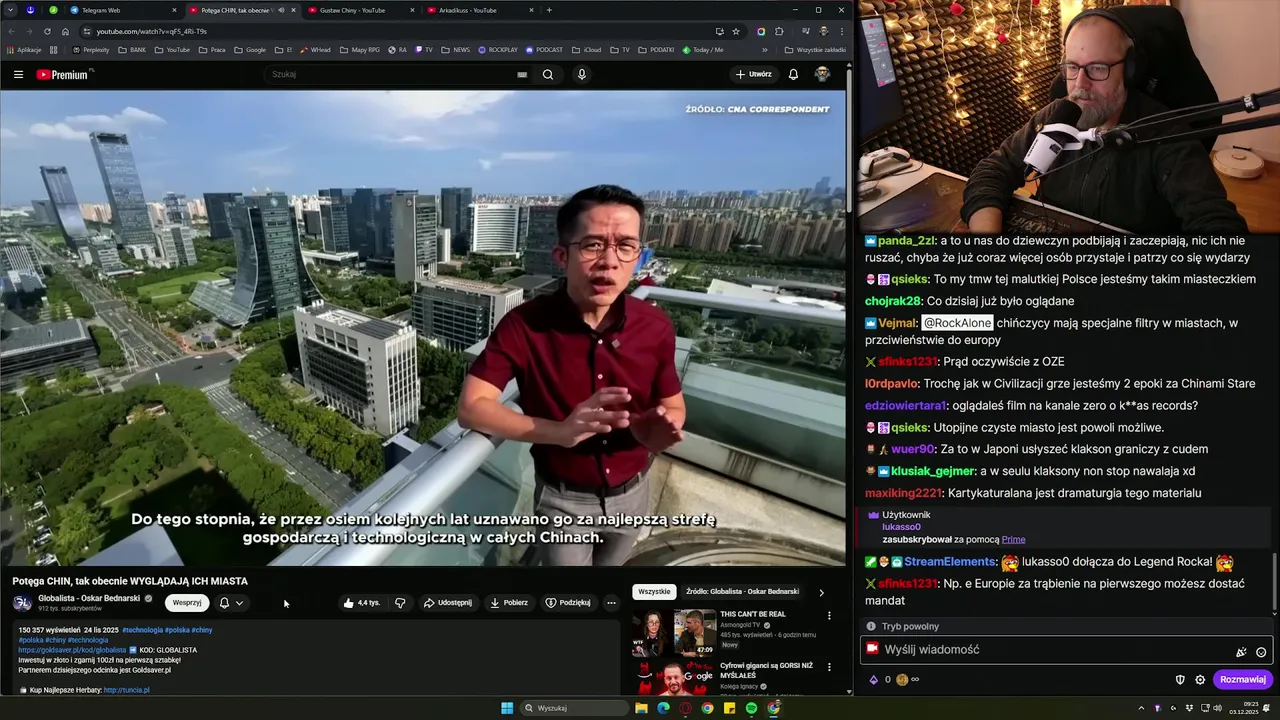This screenshot has width=1280, height=720.
Task: Click Prime link in the subscription notice
Action: click(1013, 540)
